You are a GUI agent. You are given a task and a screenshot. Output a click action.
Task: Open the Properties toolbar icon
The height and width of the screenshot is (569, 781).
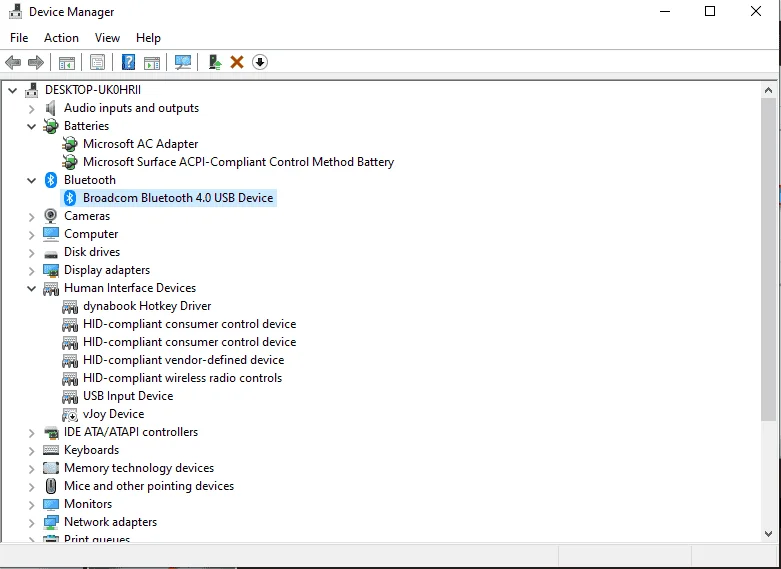98,62
